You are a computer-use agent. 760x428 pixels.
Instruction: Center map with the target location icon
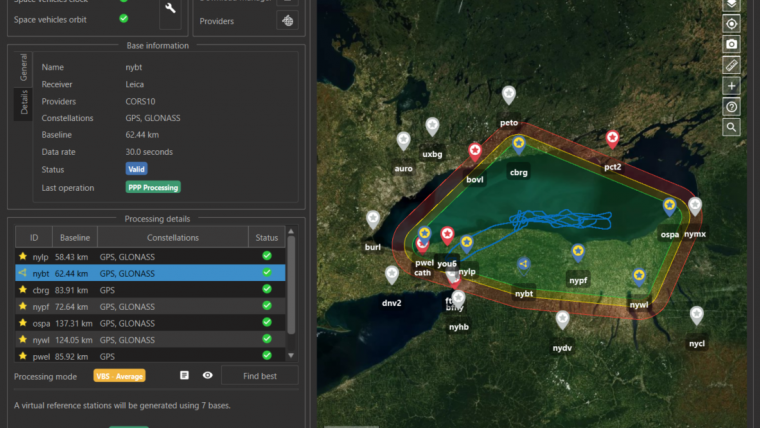click(731, 24)
